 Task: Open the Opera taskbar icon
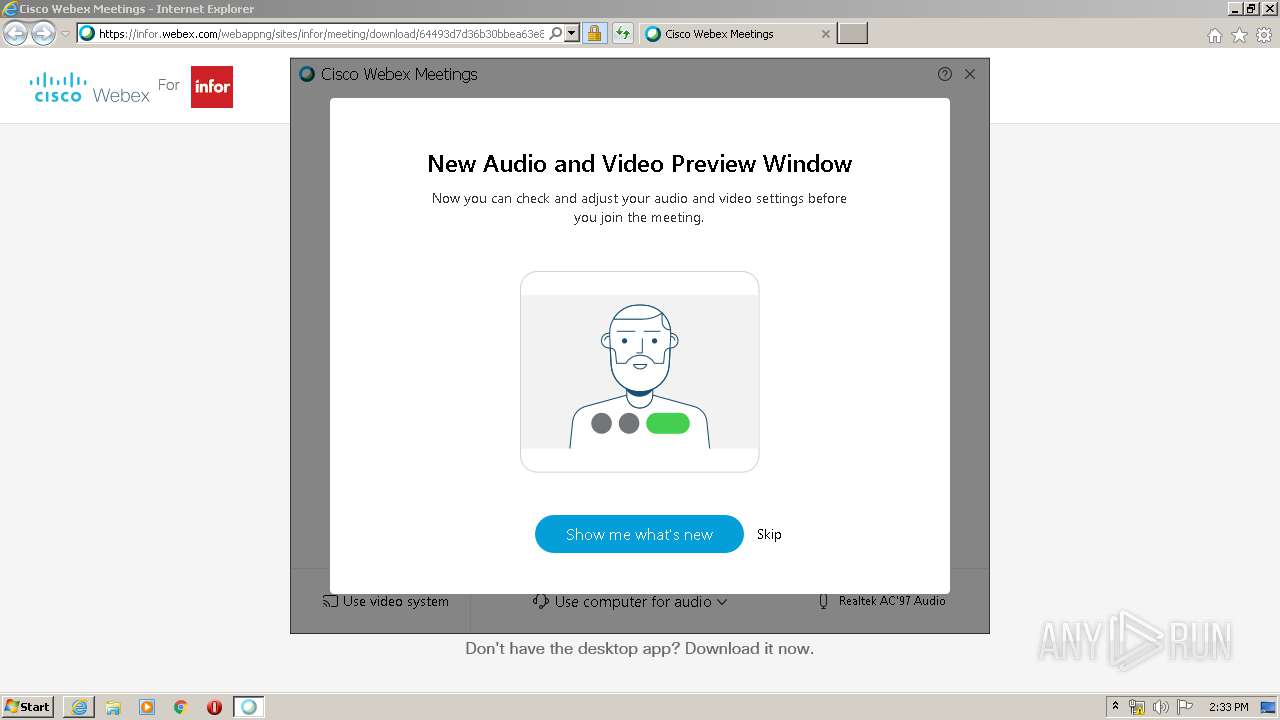click(x=214, y=707)
